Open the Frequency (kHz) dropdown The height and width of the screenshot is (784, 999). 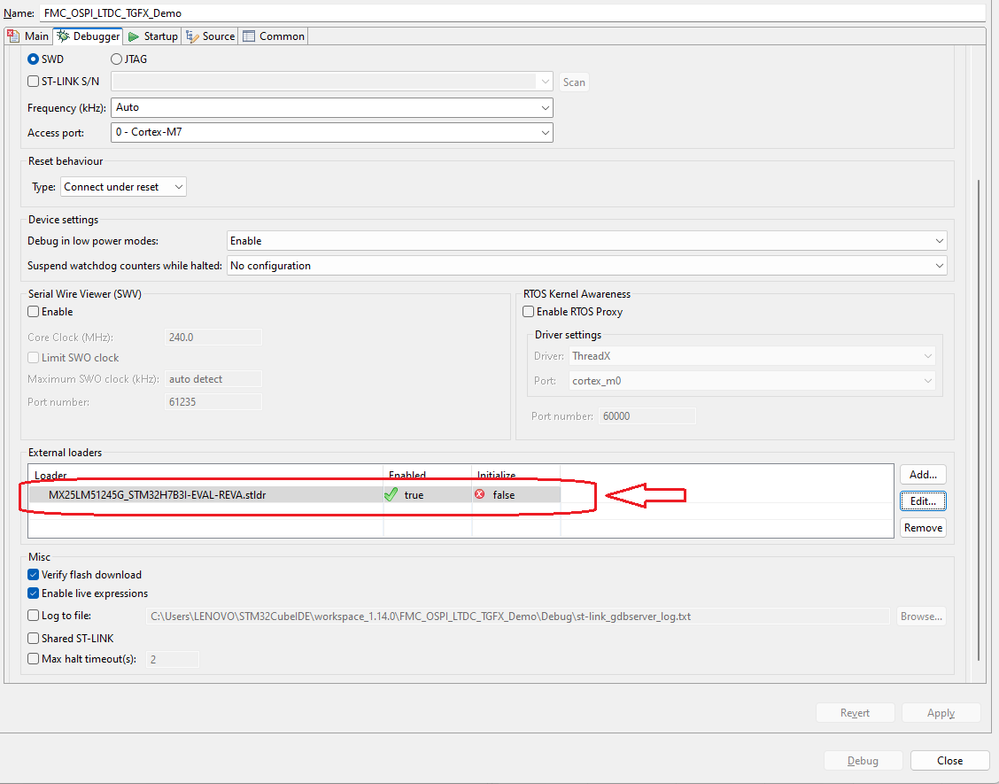[x=332, y=108]
